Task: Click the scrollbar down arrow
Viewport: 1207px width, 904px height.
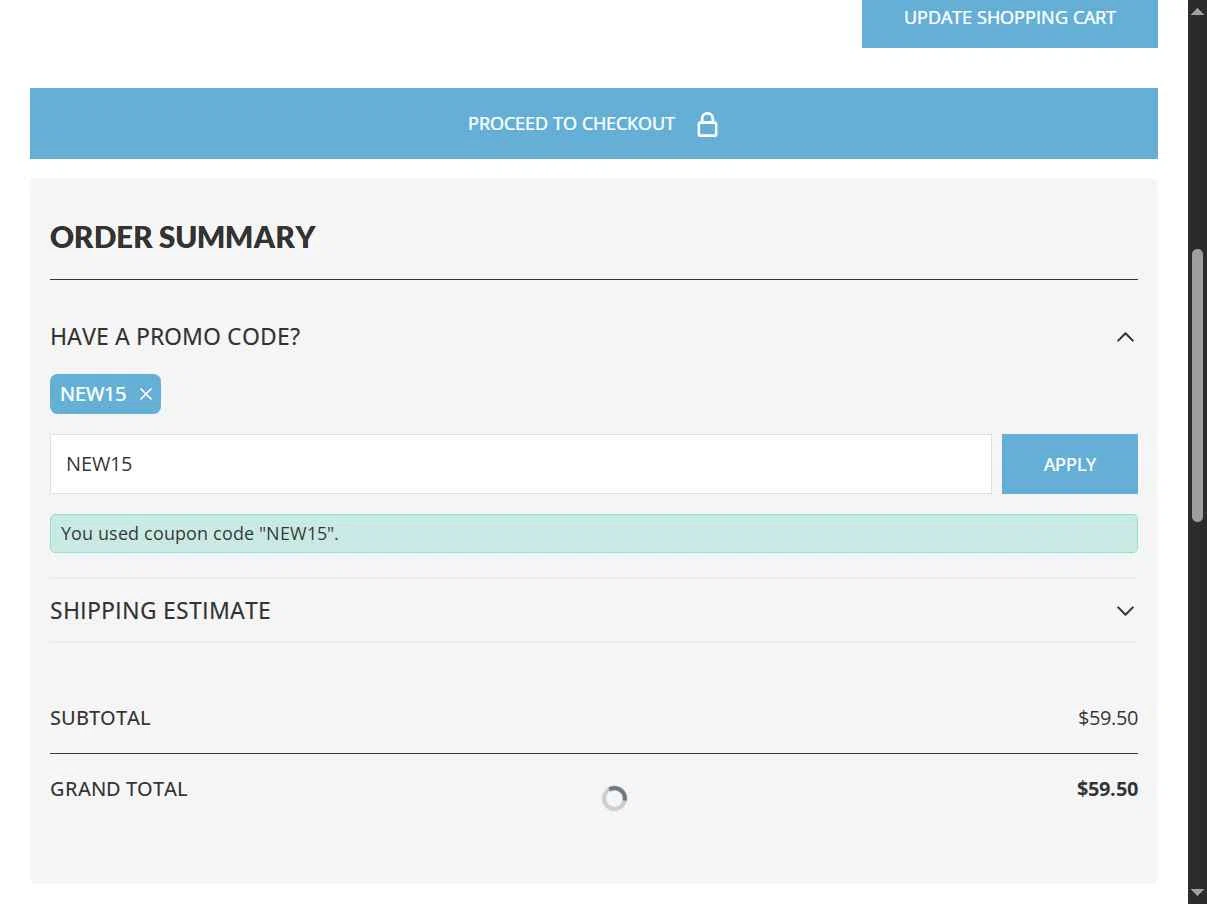Action: pyautogui.click(x=1197, y=892)
